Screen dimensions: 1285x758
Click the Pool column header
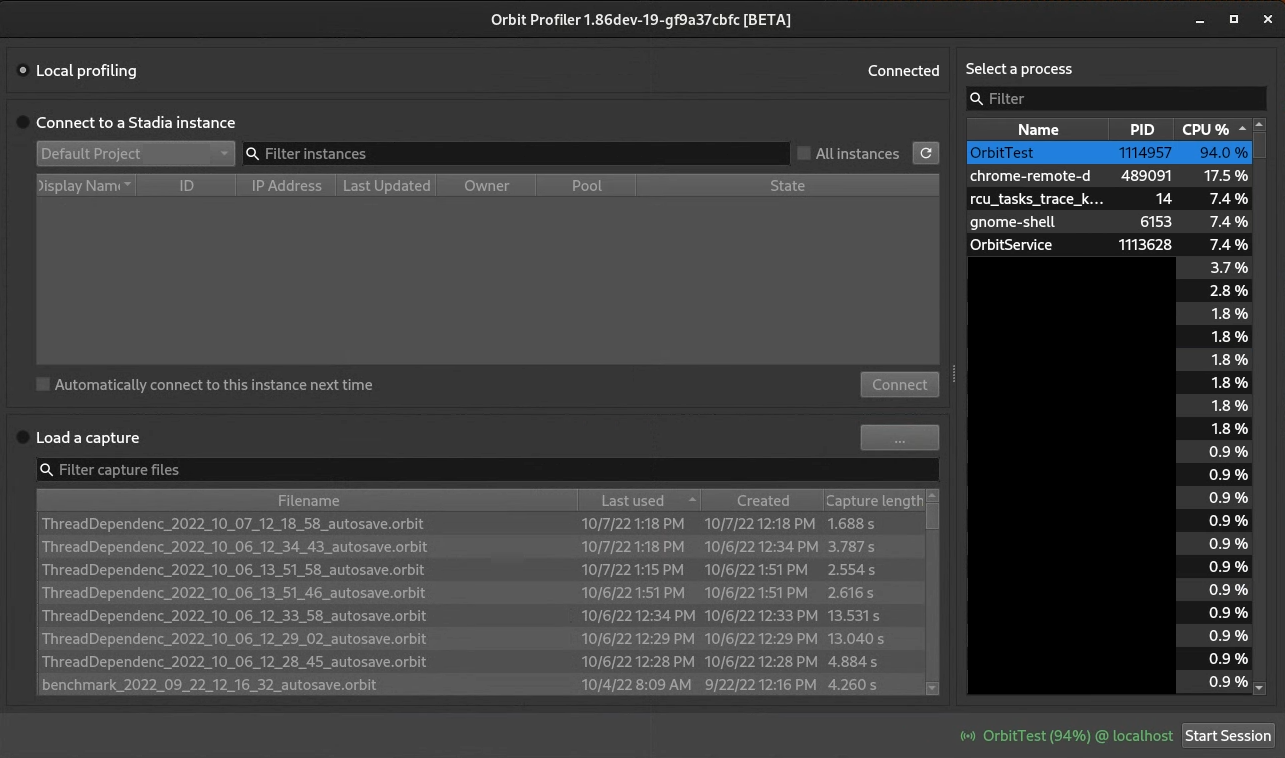tap(586, 186)
